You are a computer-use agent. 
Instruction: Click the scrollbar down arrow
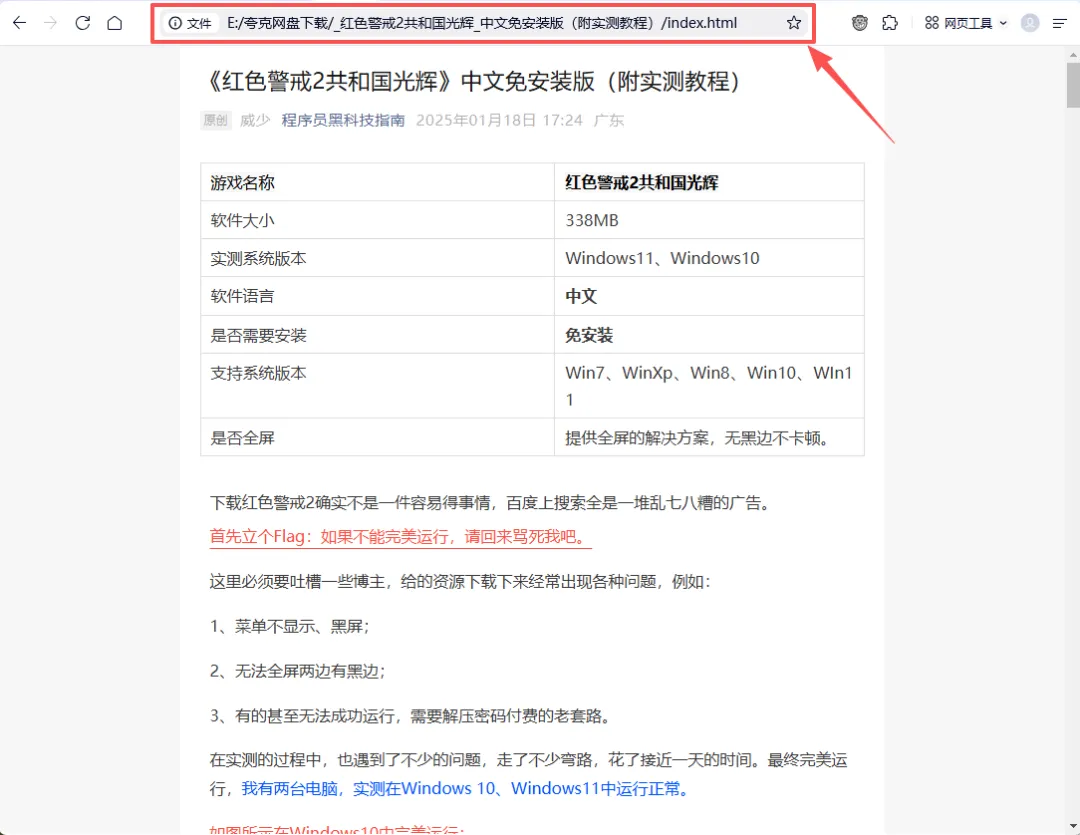(x=1073, y=826)
